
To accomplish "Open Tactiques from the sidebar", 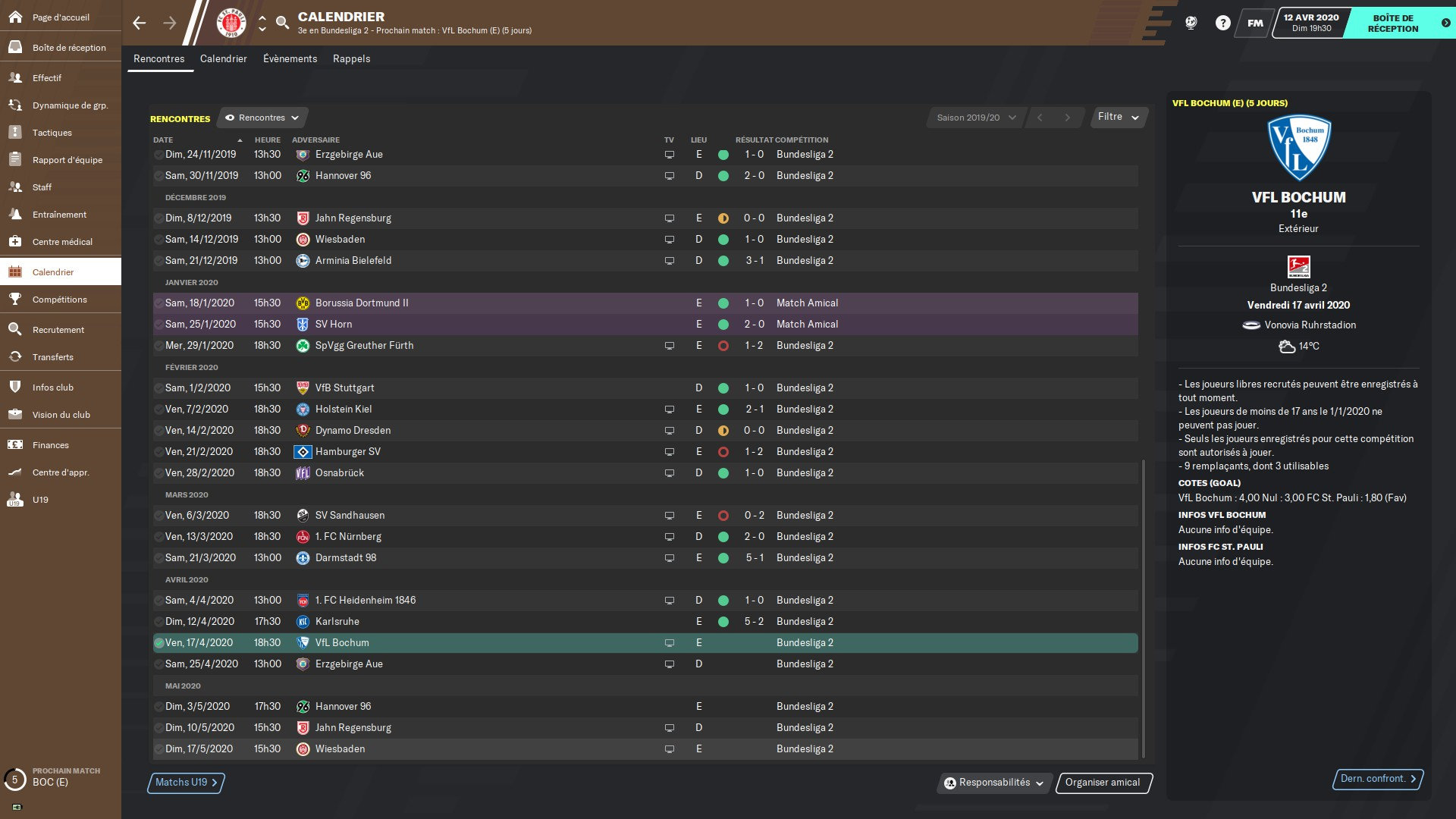I will point(52,133).
